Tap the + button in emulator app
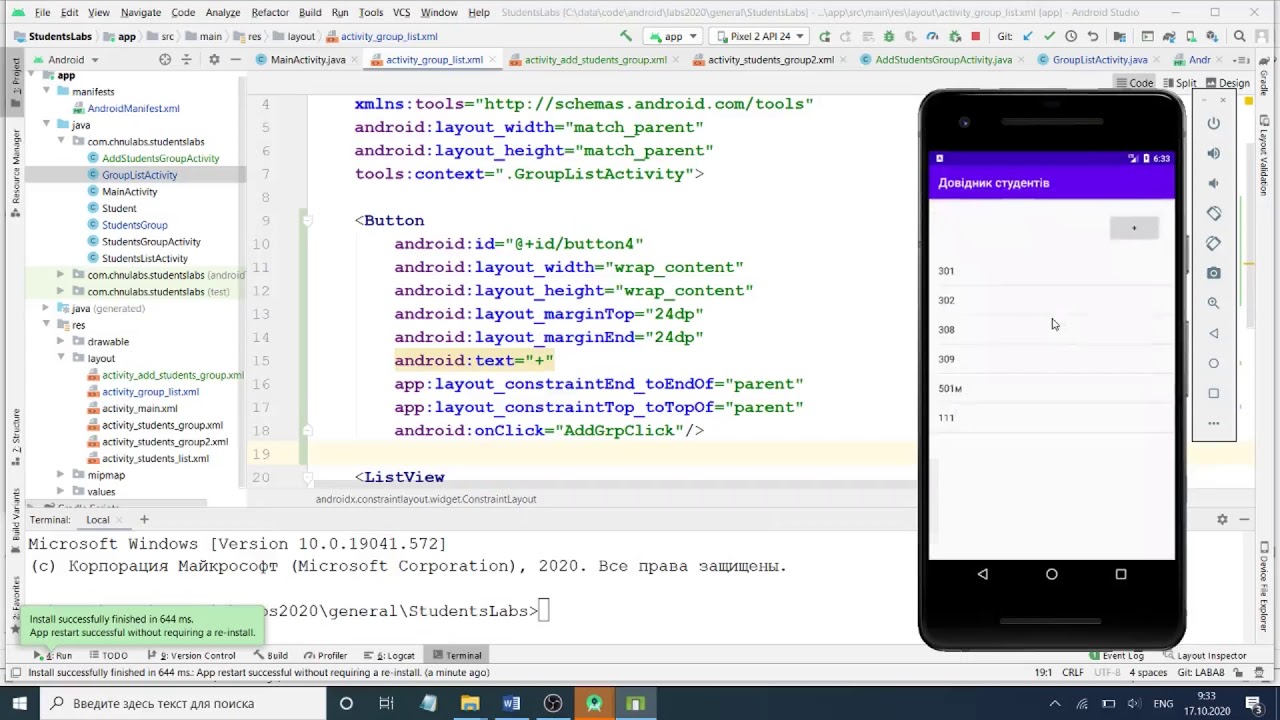1280x720 pixels. 1134,228
